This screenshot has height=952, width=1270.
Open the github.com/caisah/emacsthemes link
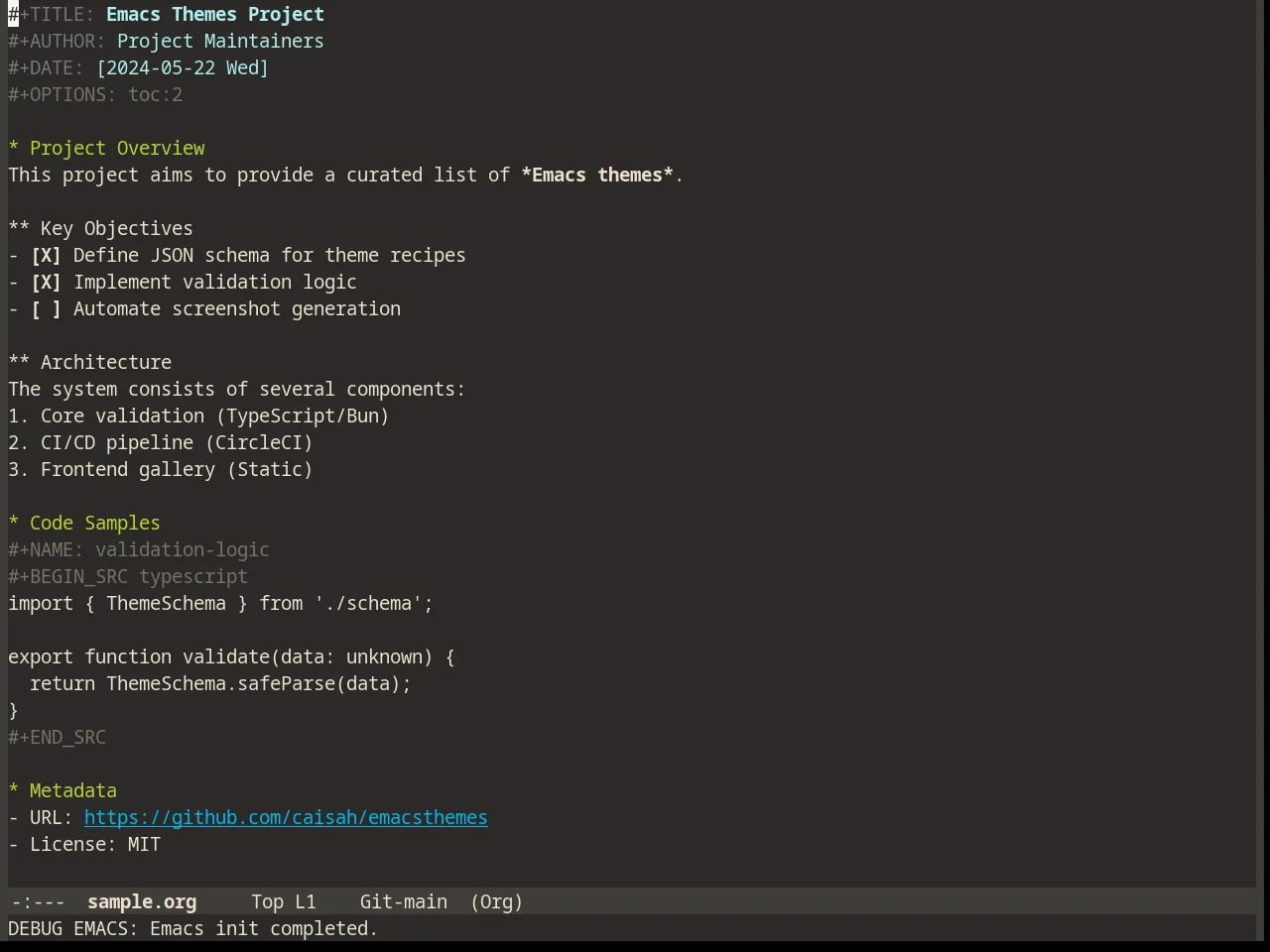coord(286,817)
